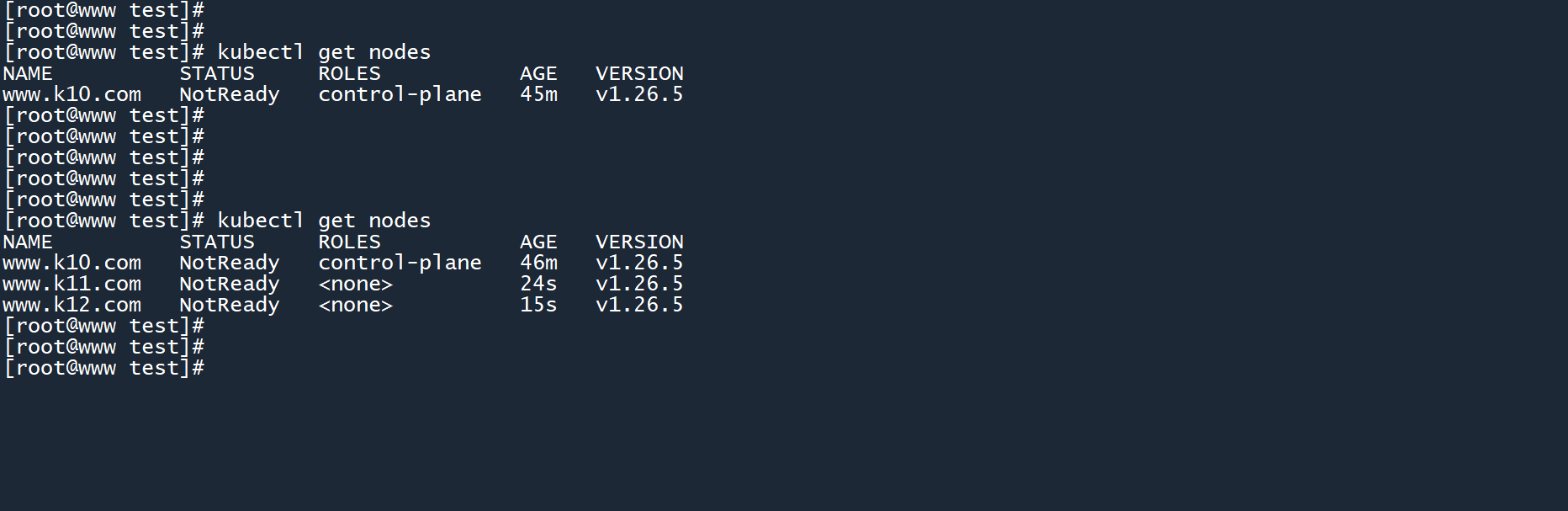1568x511 pixels.
Task: Click the <none> role of www.k12.com
Action: coord(355,306)
